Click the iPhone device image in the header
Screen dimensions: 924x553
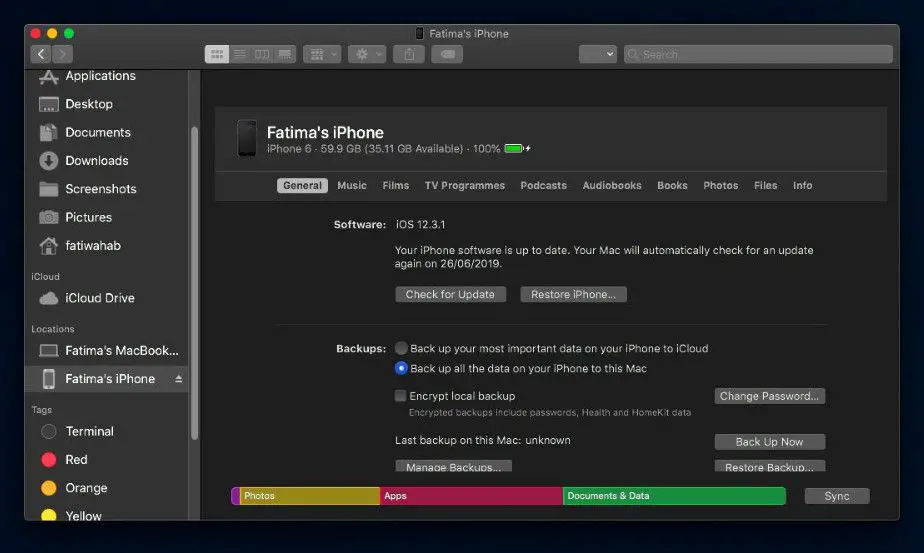247,139
